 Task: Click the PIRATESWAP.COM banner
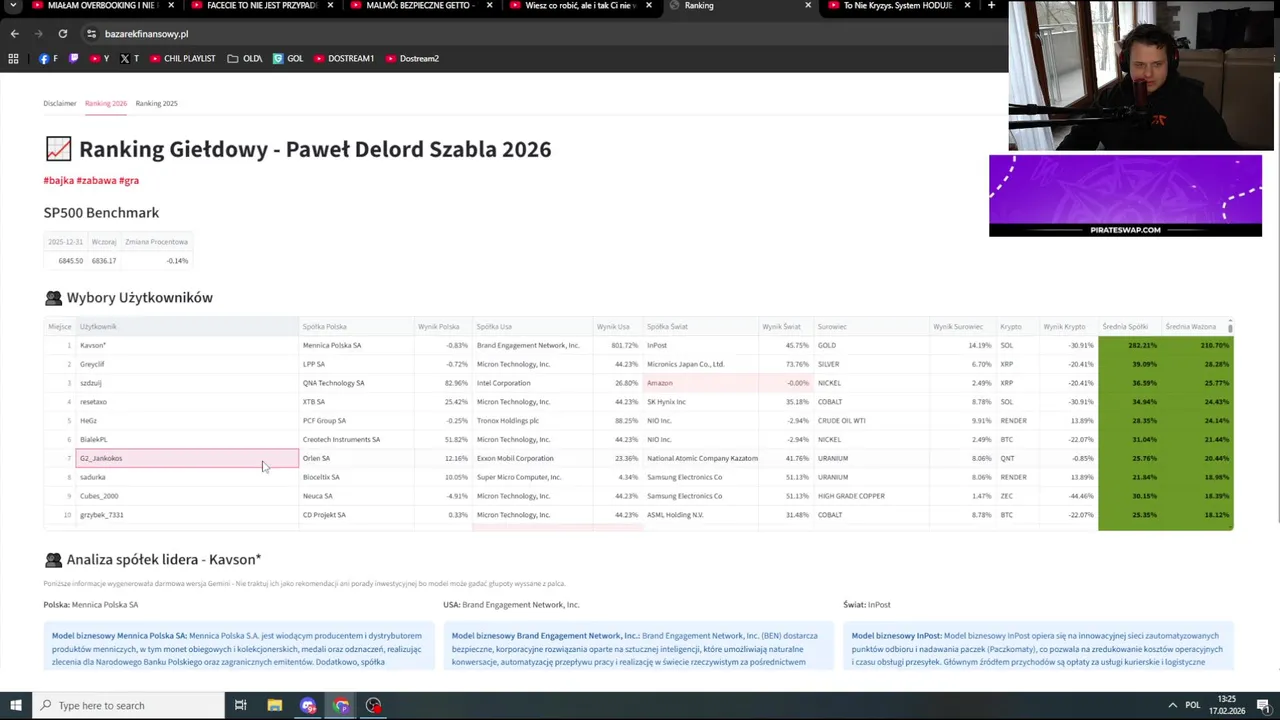[x=1125, y=196]
